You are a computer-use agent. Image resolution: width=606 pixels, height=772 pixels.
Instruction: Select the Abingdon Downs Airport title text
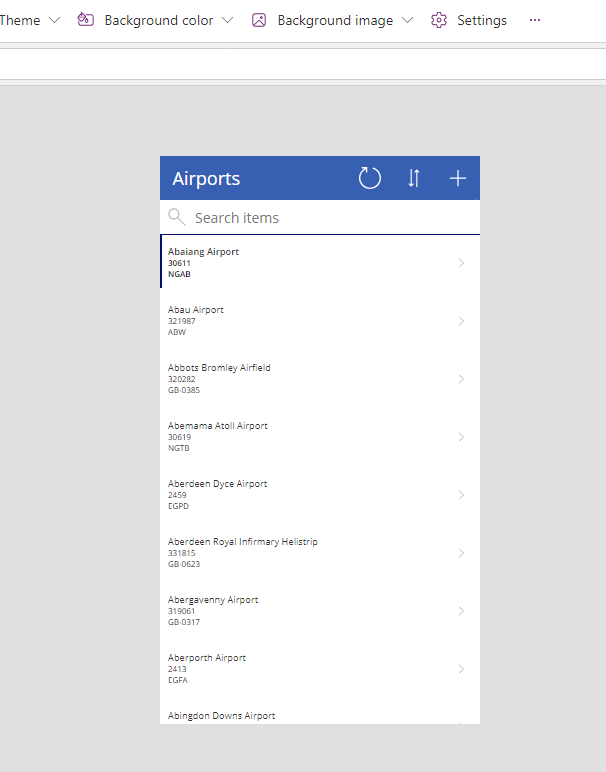[x=222, y=716]
